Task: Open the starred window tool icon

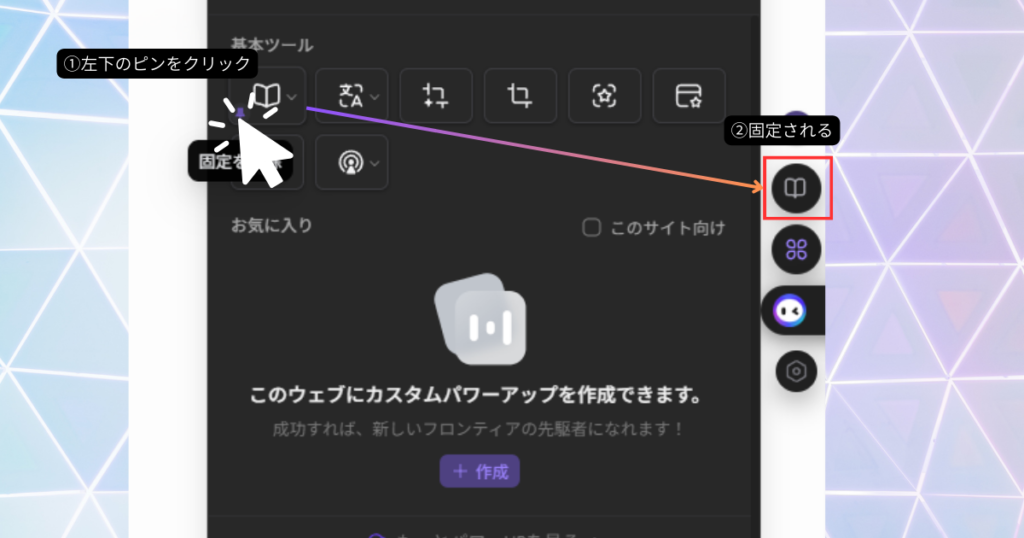Action: click(689, 96)
